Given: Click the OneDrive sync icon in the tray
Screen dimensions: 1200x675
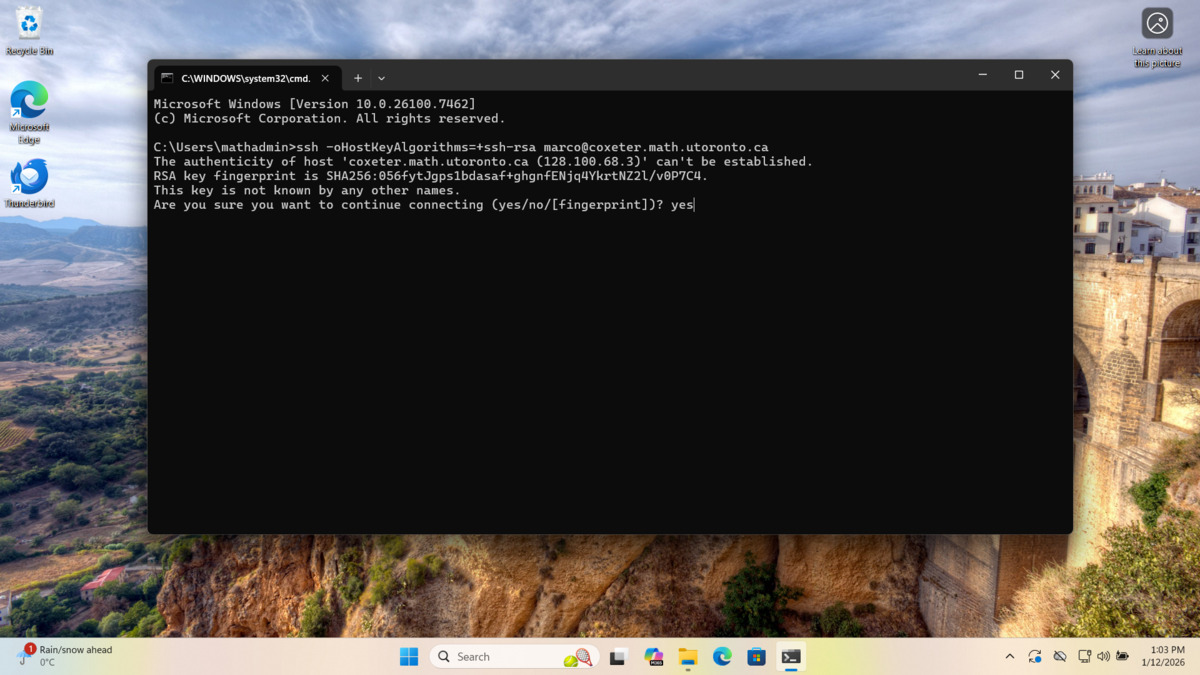Looking at the screenshot, I should (x=1034, y=656).
